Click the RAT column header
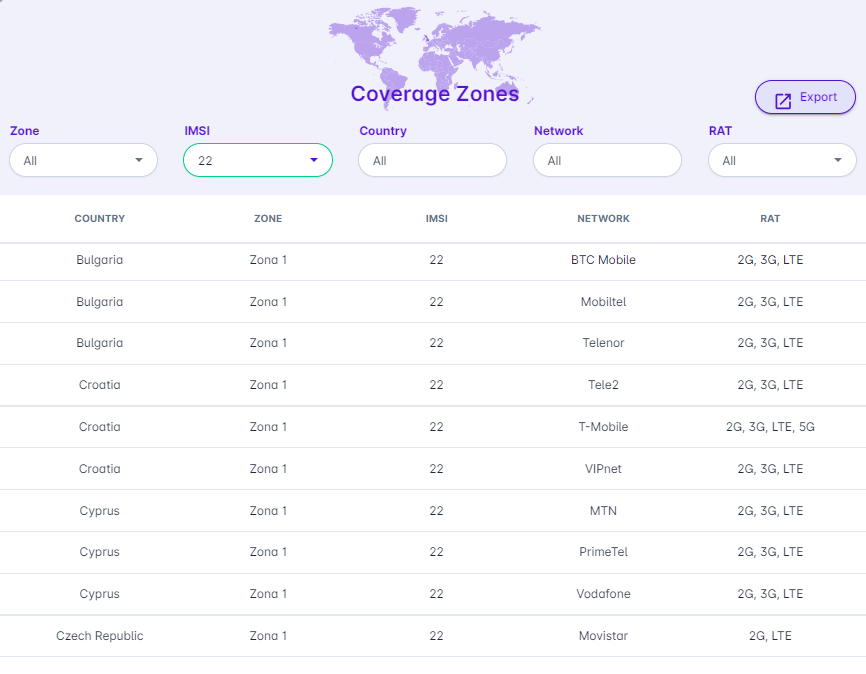This screenshot has height=674, width=866. click(x=770, y=218)
